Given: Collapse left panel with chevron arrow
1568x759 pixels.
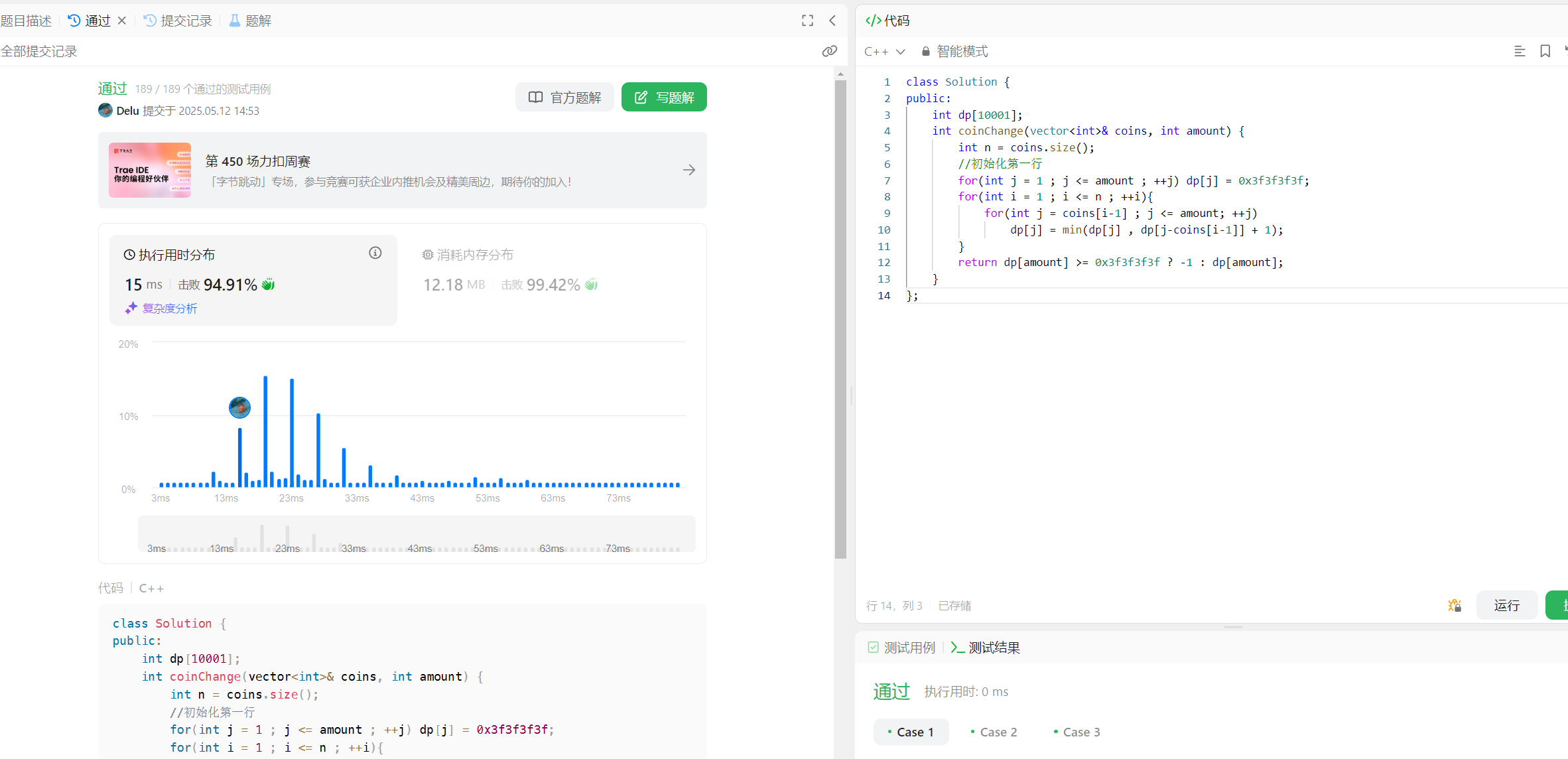Looking at the screenshot, I should [x=832, y=21].
